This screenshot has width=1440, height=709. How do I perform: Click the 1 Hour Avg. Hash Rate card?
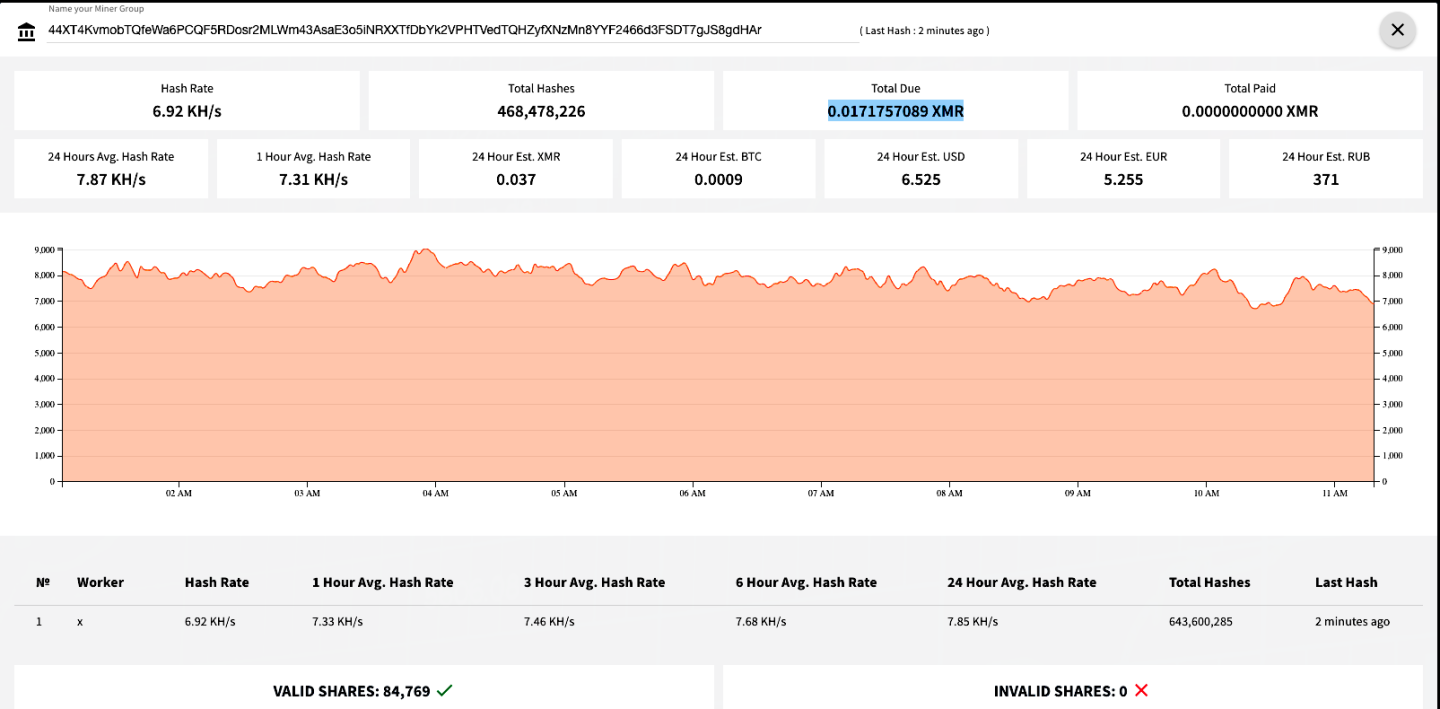point(313,168)
